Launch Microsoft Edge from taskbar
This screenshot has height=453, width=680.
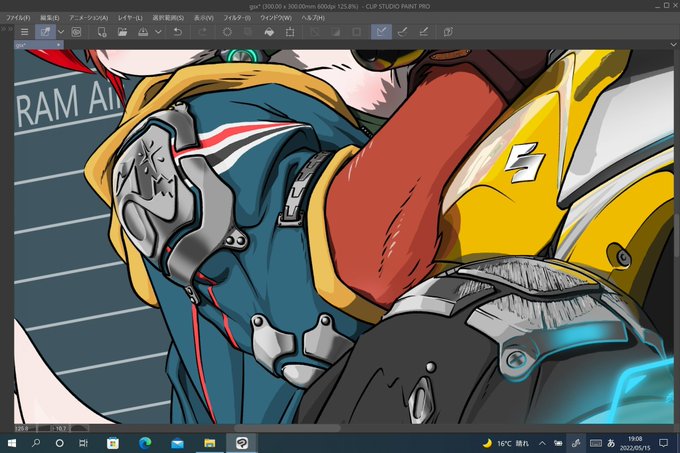[x=145, y=443]
